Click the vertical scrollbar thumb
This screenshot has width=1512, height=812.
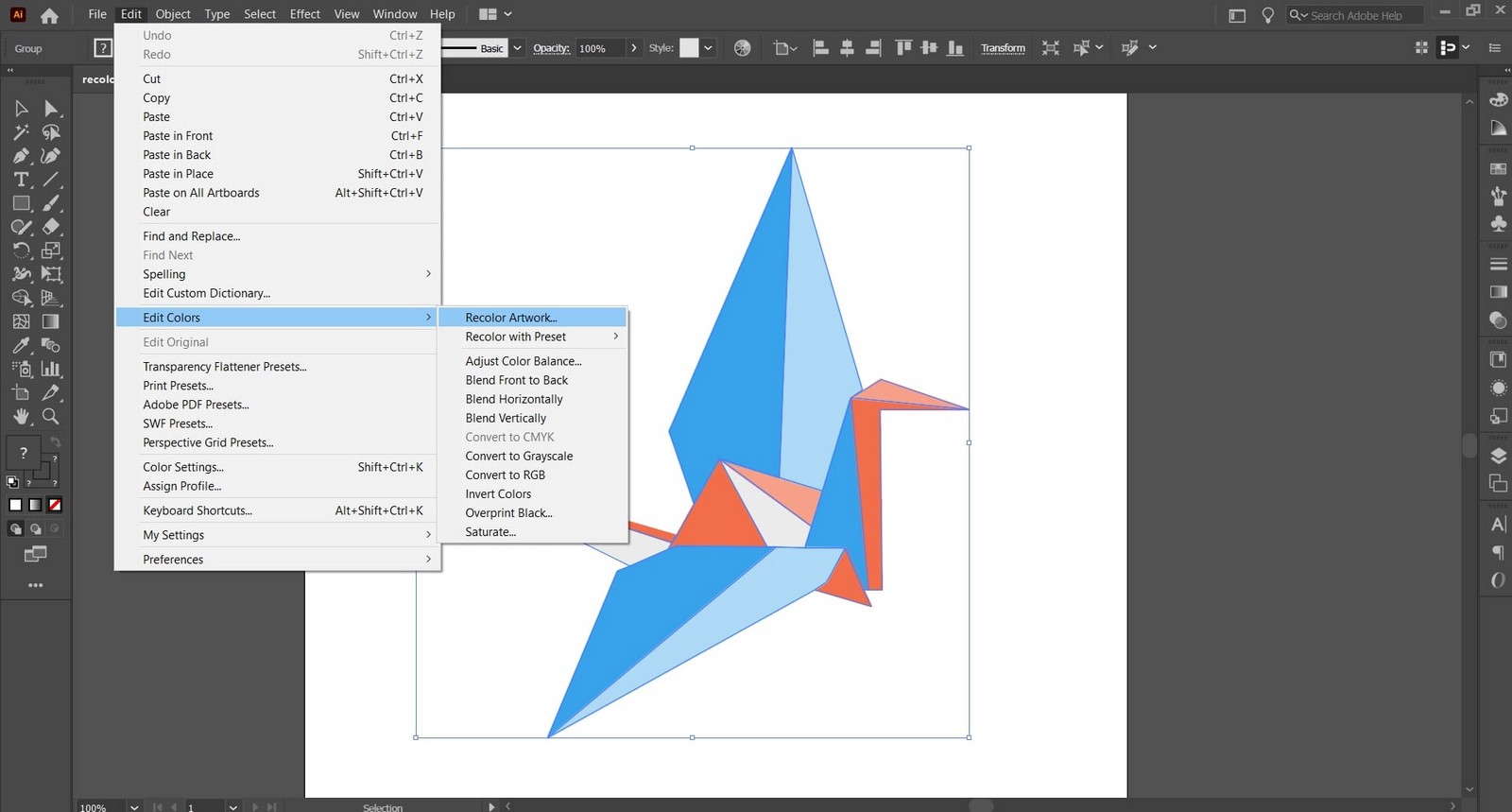pos(1469,445)
